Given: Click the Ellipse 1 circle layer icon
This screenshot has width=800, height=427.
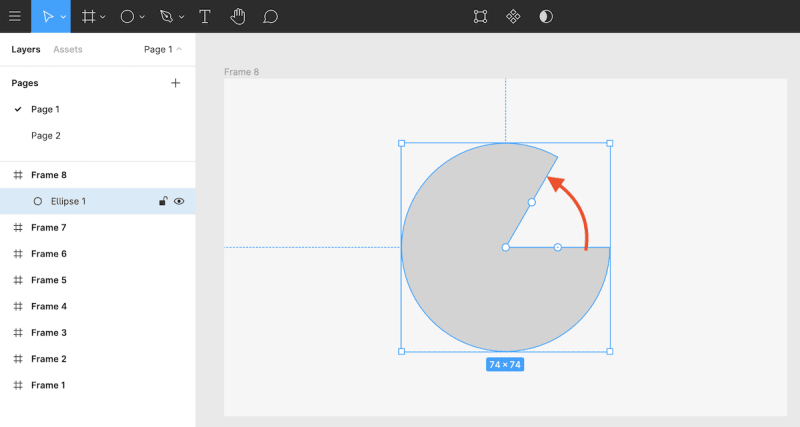Looking at the screenshot, I should click(x=38, y=201).
